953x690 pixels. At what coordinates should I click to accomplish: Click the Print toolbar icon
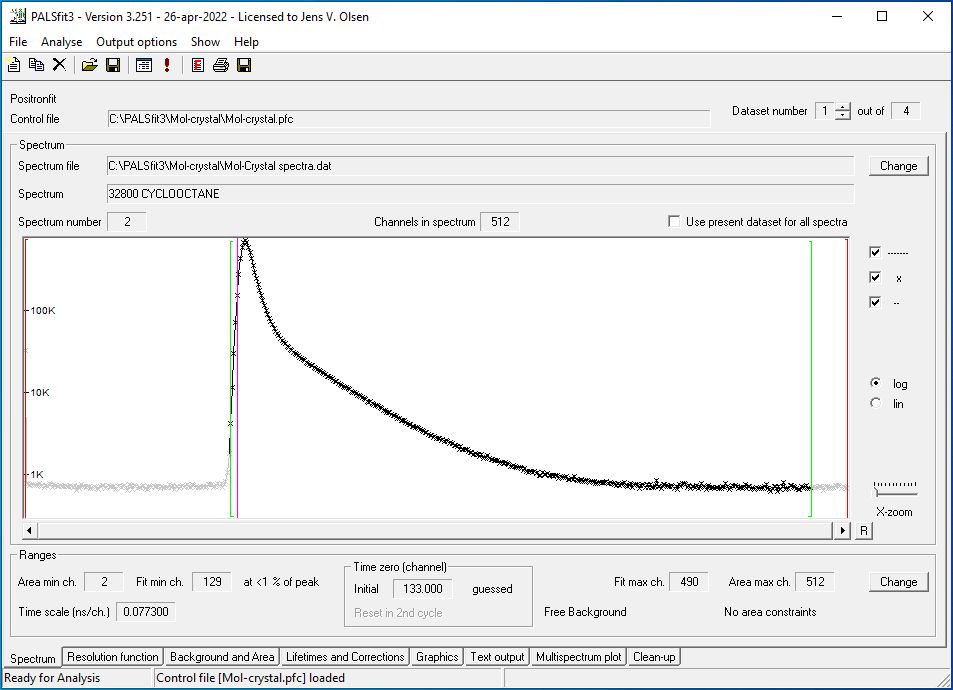(222, 64)
